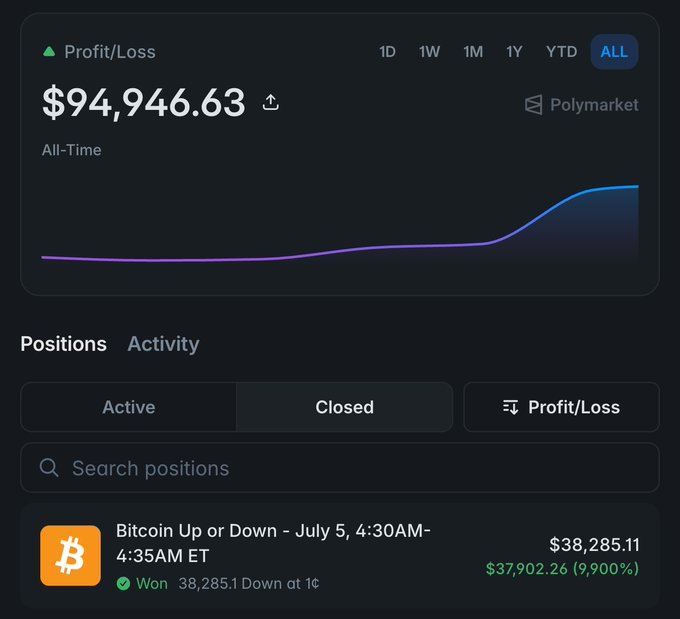Click the green Won checkmark icon
The height and width of the screenshot is (619, 680).
pos(123,583)
